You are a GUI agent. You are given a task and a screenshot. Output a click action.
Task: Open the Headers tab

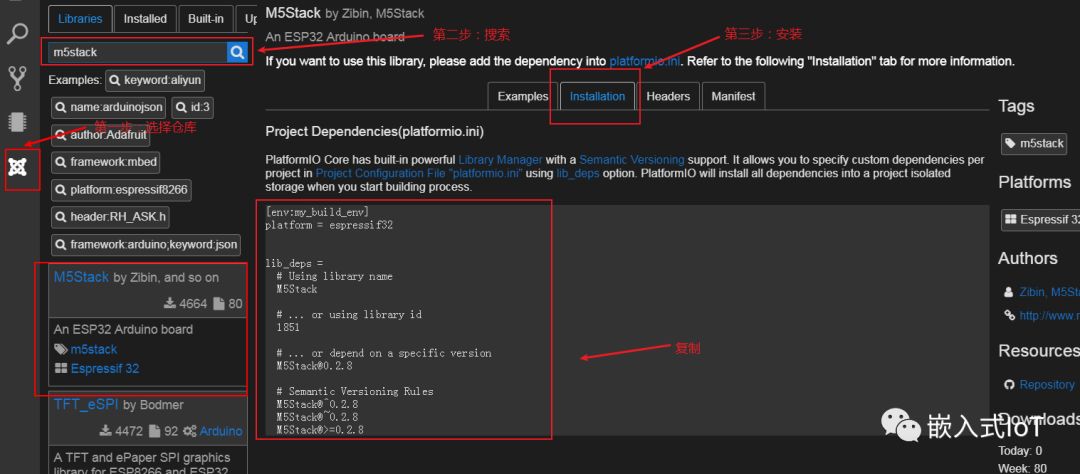(668, 96)
